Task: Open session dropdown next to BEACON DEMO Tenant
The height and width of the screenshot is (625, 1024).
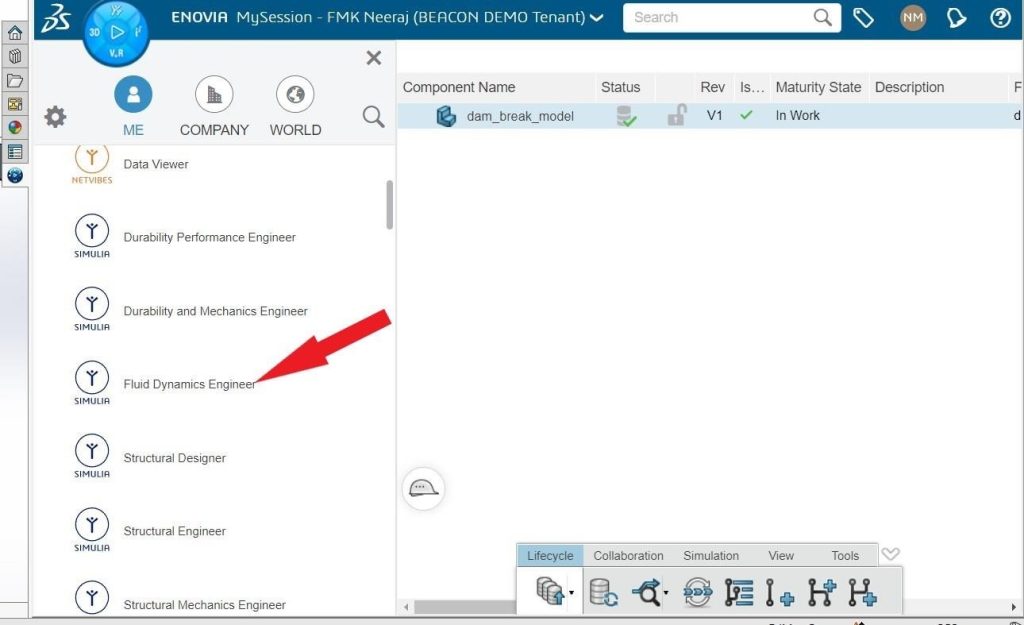Action: 597,18
